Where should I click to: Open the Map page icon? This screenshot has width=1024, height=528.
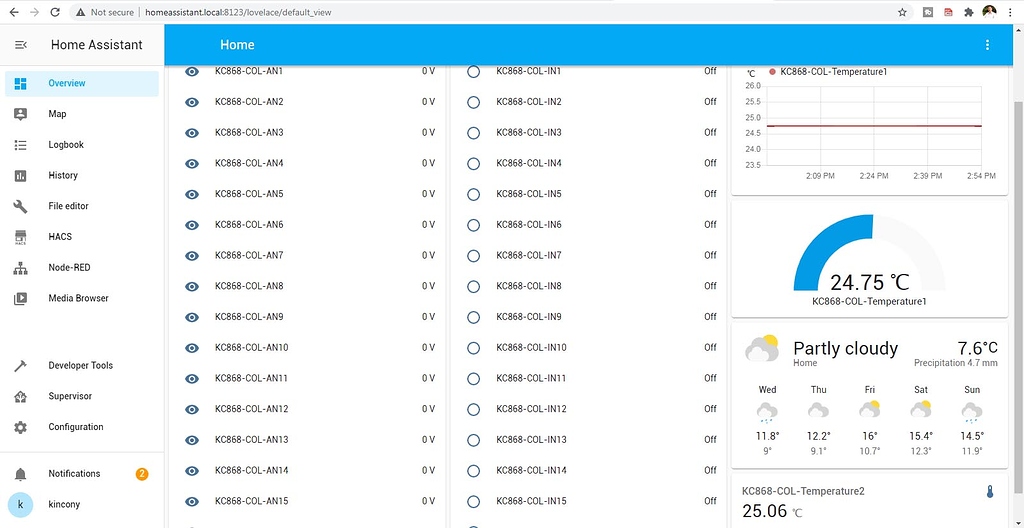(20, 114)
